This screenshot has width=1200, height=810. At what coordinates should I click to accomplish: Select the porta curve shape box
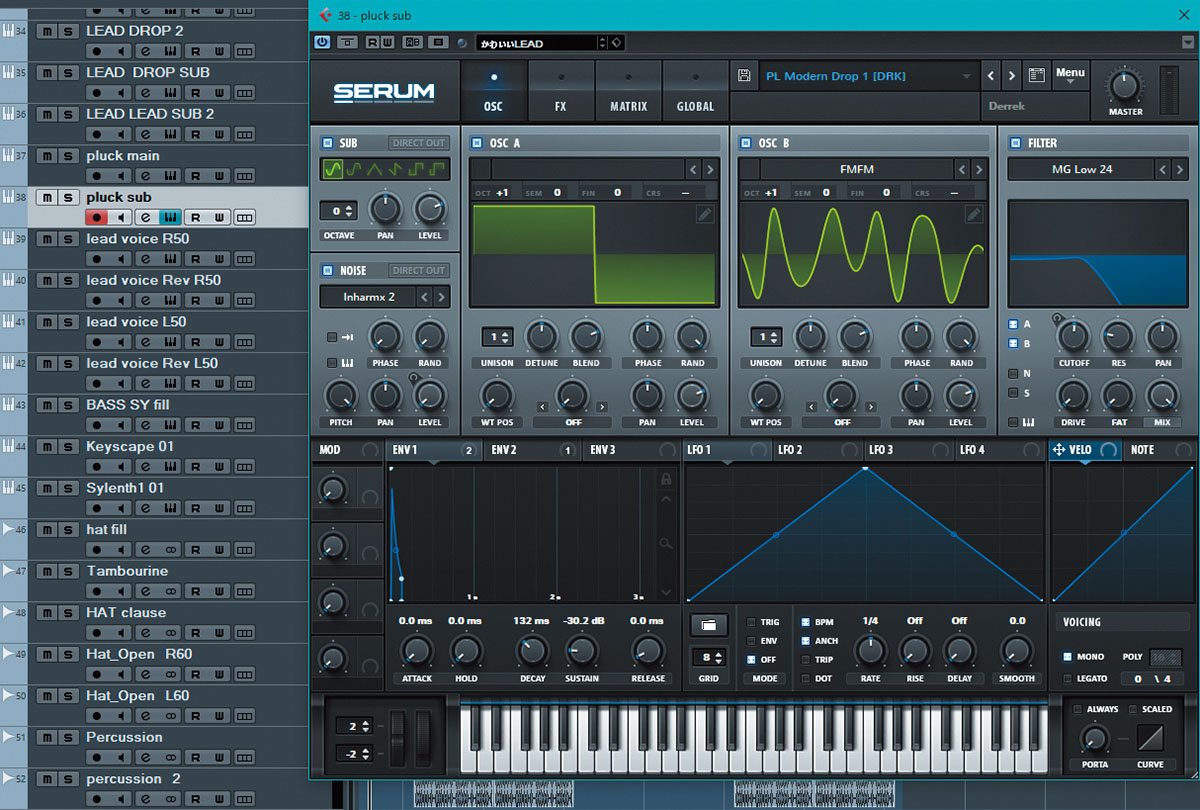coord(1150,738)
